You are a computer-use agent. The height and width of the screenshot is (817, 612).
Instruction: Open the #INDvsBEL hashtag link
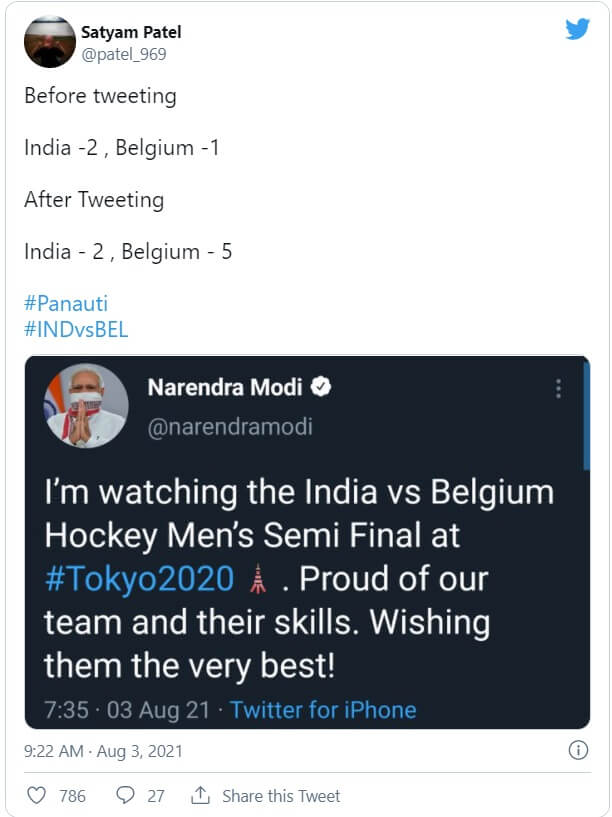[x=76, y=329]
